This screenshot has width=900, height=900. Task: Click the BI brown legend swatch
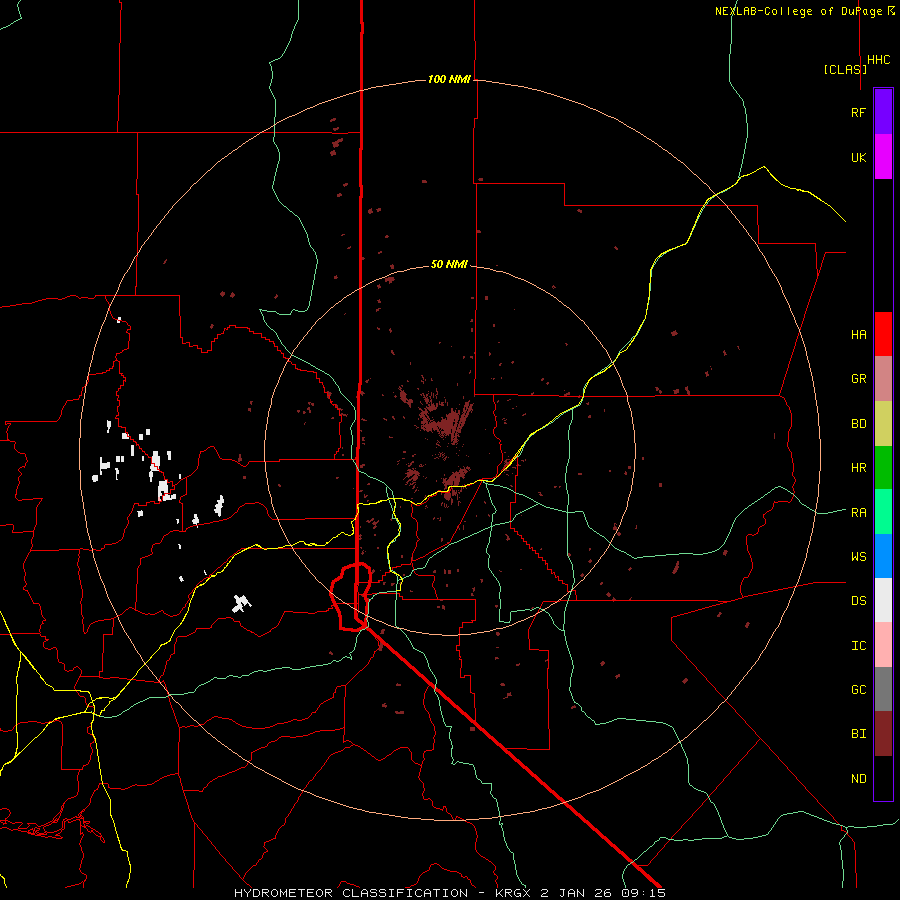[x=883, y=734]
